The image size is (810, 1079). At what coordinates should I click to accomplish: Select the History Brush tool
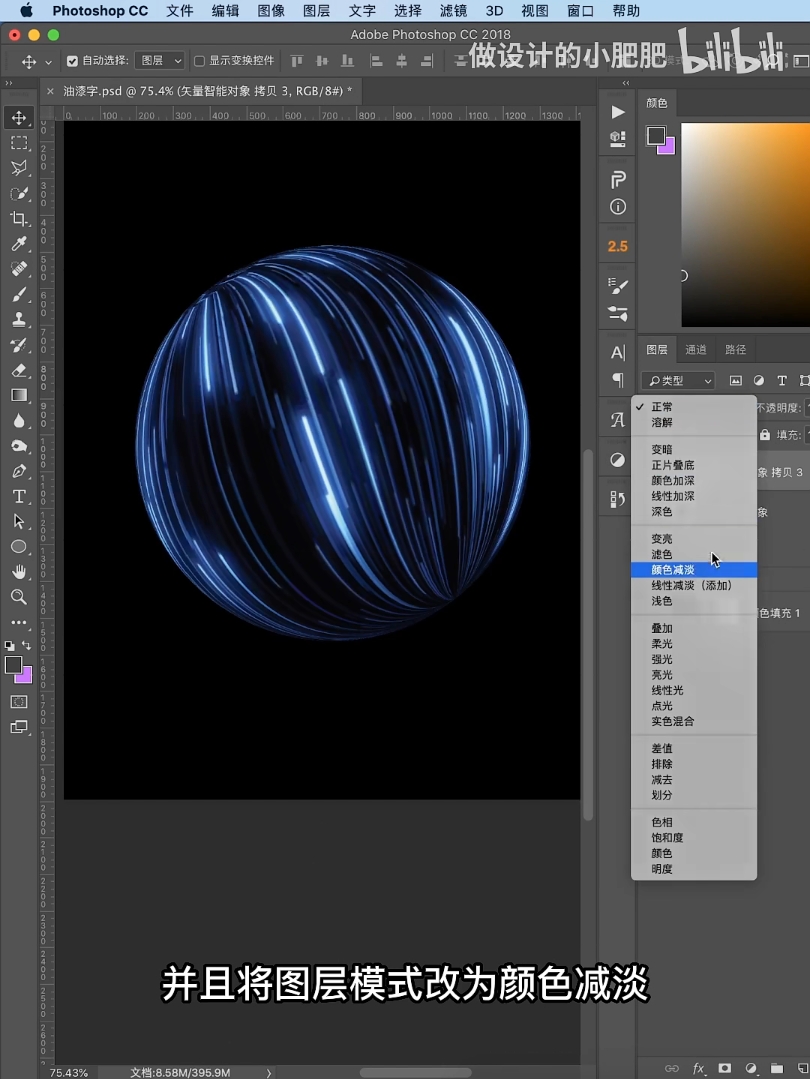pos(19,345)
